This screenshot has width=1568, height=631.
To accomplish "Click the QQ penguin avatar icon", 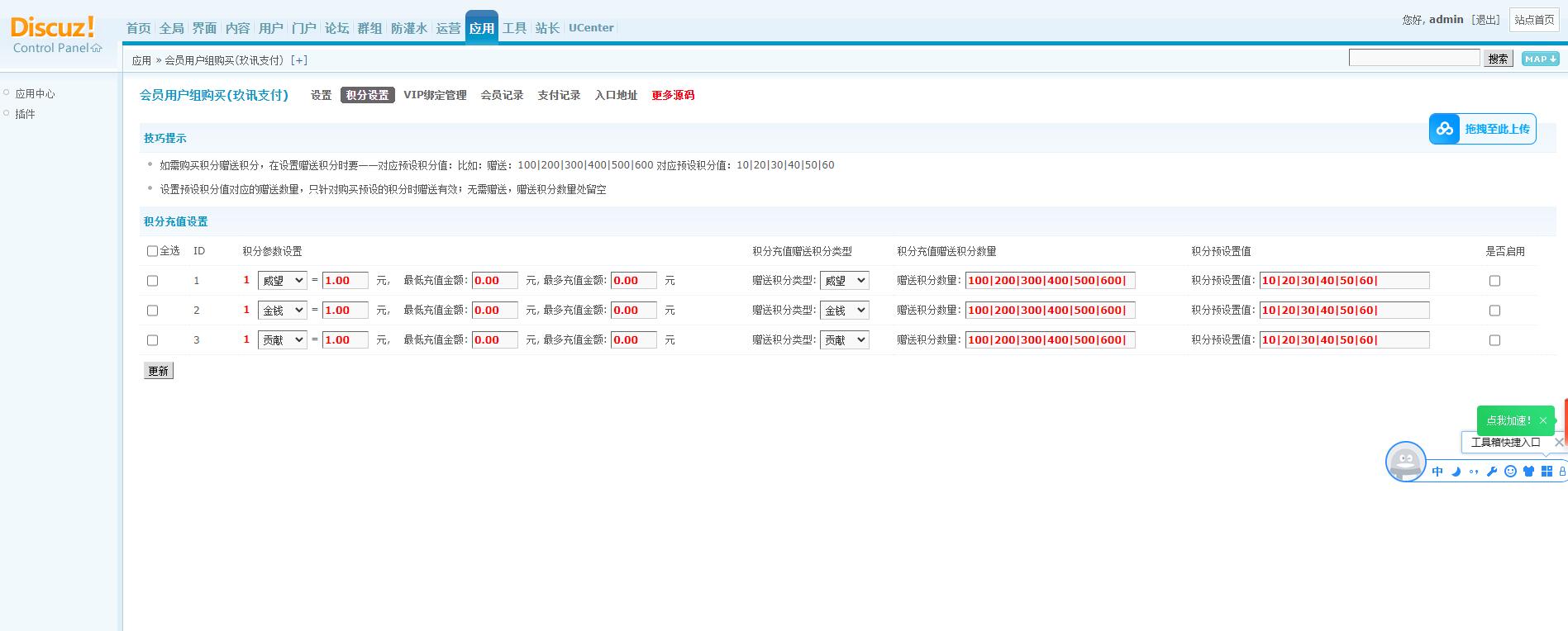I will [x=1405, y=461].
